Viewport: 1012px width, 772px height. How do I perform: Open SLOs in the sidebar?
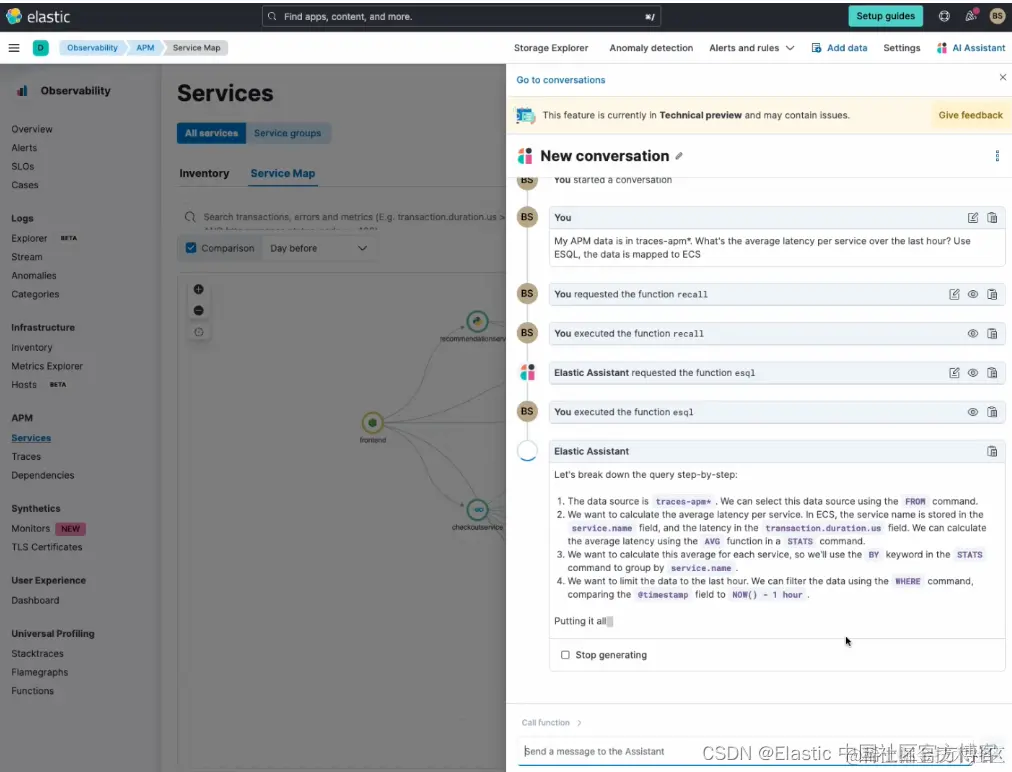pos(23,167)
